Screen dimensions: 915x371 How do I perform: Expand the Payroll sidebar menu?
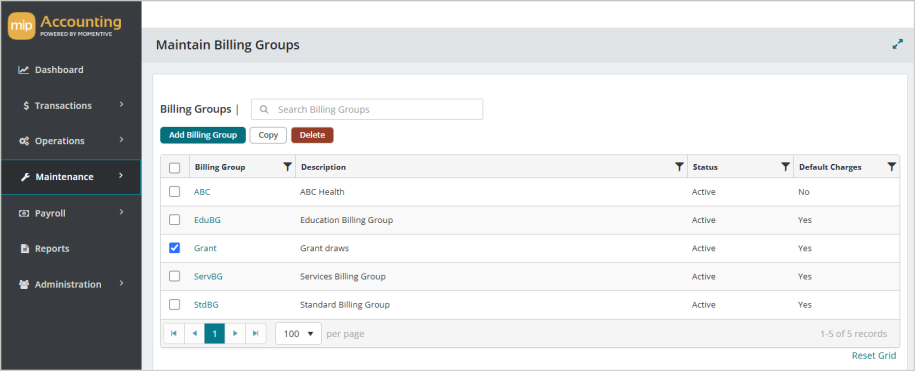pos(71,213)
